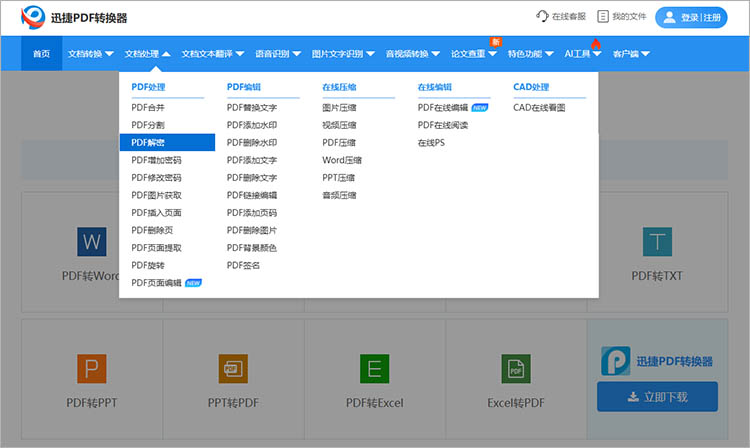The height and width of the screenshot is (448, 750).
Task: Open PPT压缩 link
Action: pyautogui.click(x=339, y=177)
